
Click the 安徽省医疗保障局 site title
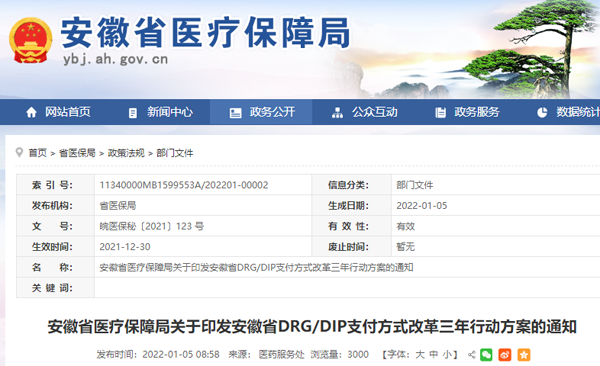coord(205,33)
